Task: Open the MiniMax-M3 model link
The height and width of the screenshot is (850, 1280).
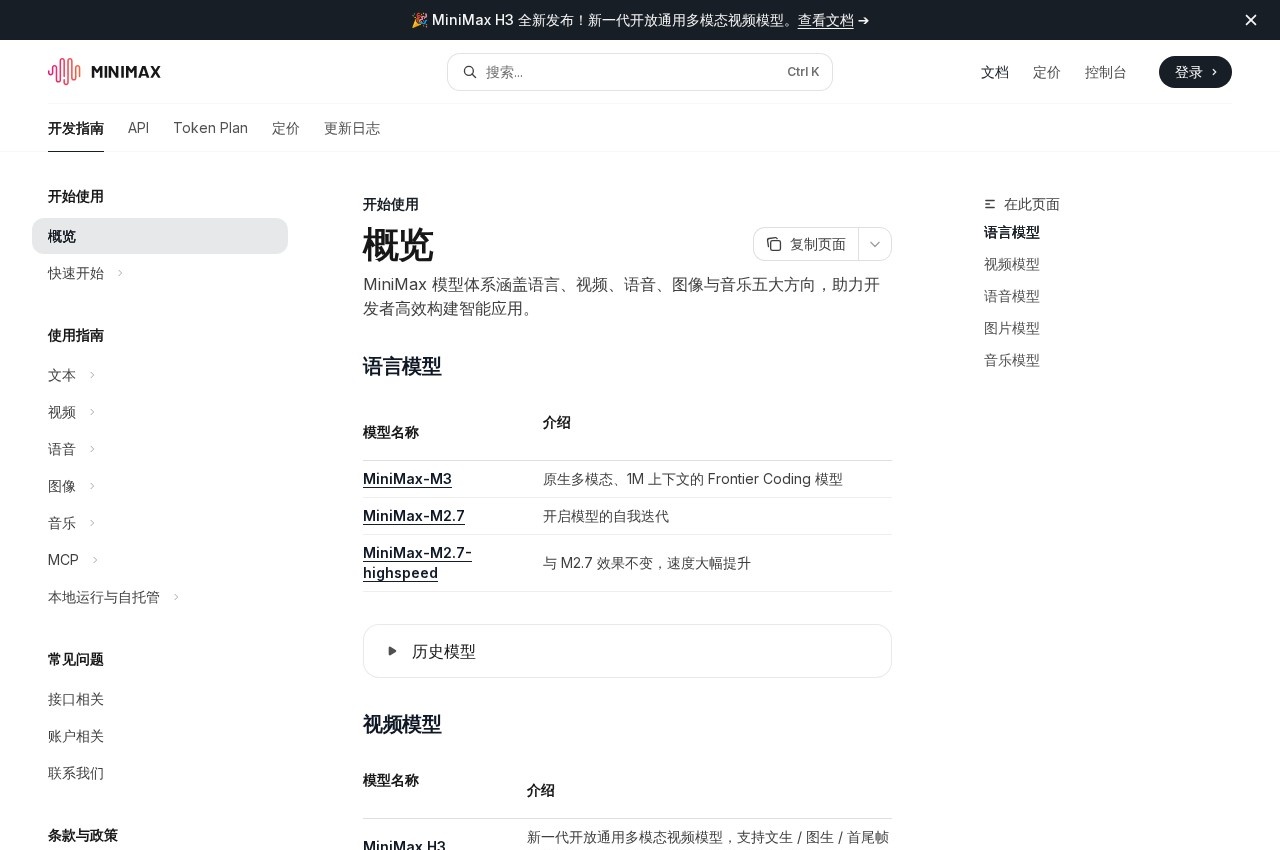Action: [x=407, y=479]
